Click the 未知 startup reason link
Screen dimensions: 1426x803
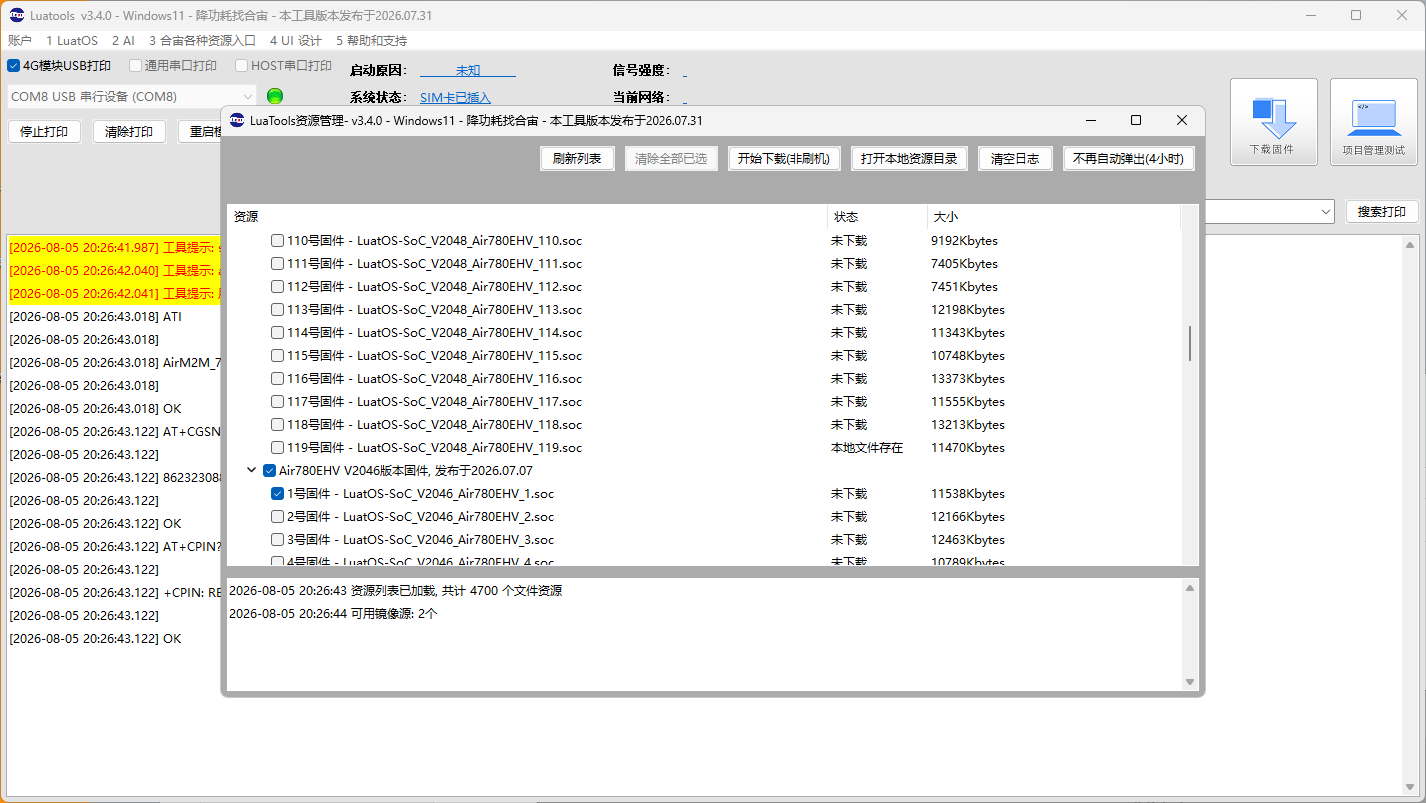point(468,71)
